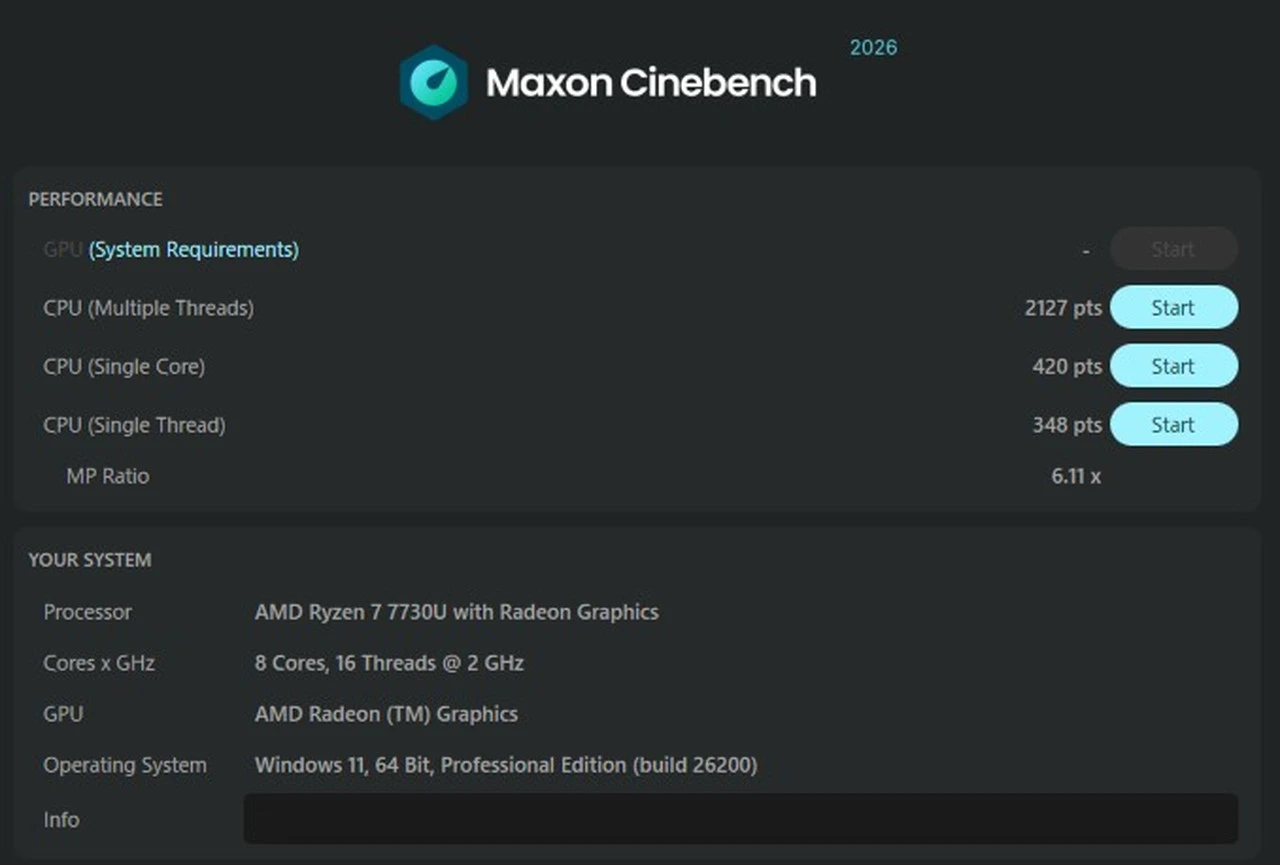The image size is (1280, 865).
Task: Click the Info input field
Action: pos(740,819)
